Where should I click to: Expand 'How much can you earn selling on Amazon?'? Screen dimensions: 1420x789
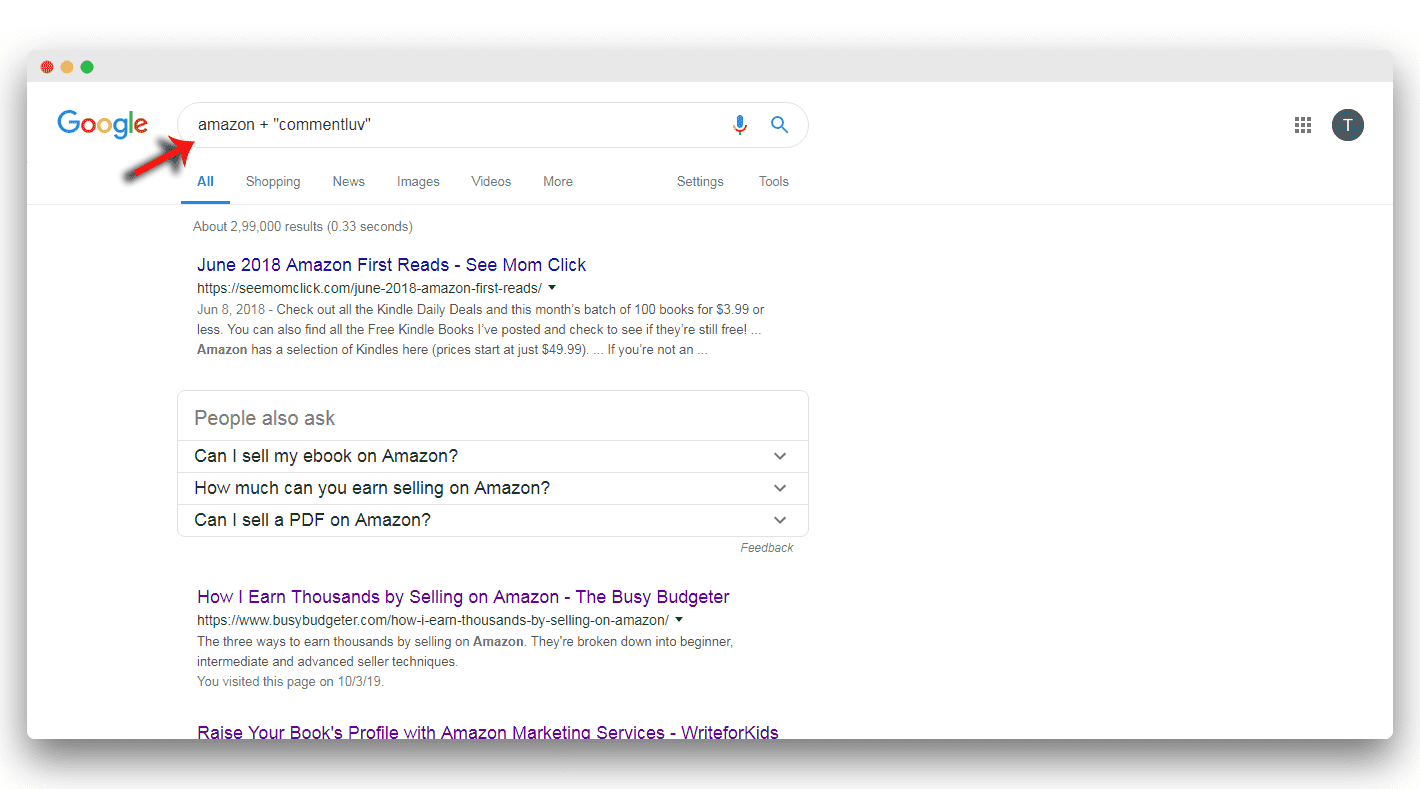(492, 488)
